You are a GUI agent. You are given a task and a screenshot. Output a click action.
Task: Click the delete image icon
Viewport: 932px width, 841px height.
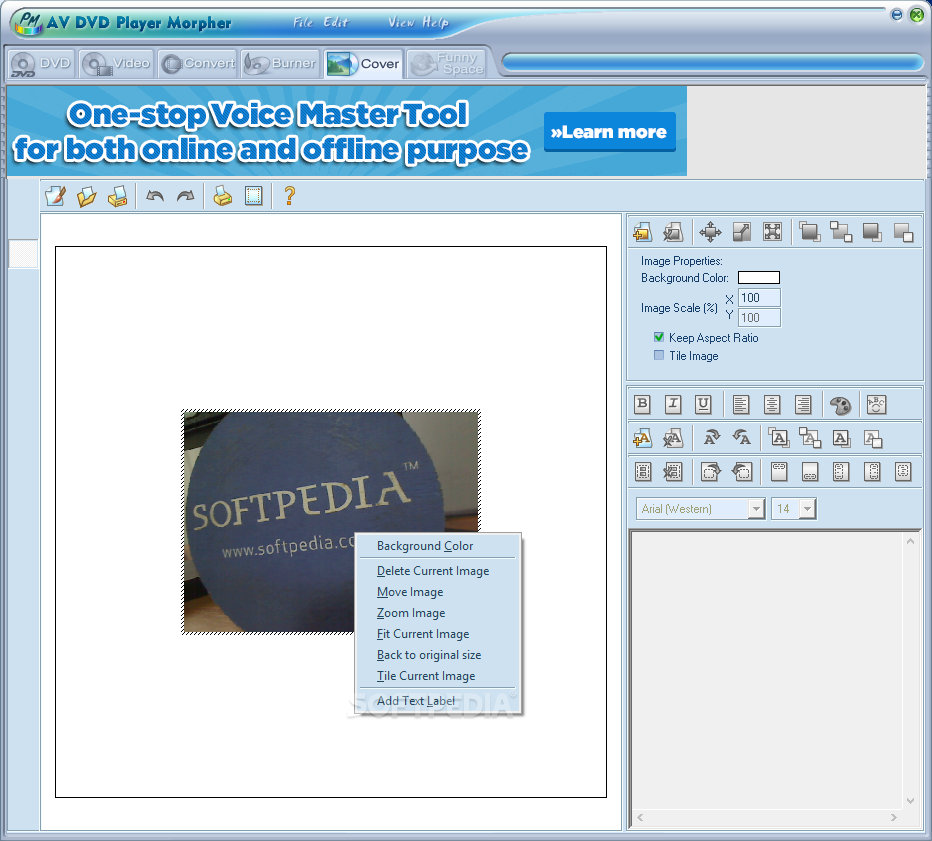pyautogui.click(x=673, y=232)
